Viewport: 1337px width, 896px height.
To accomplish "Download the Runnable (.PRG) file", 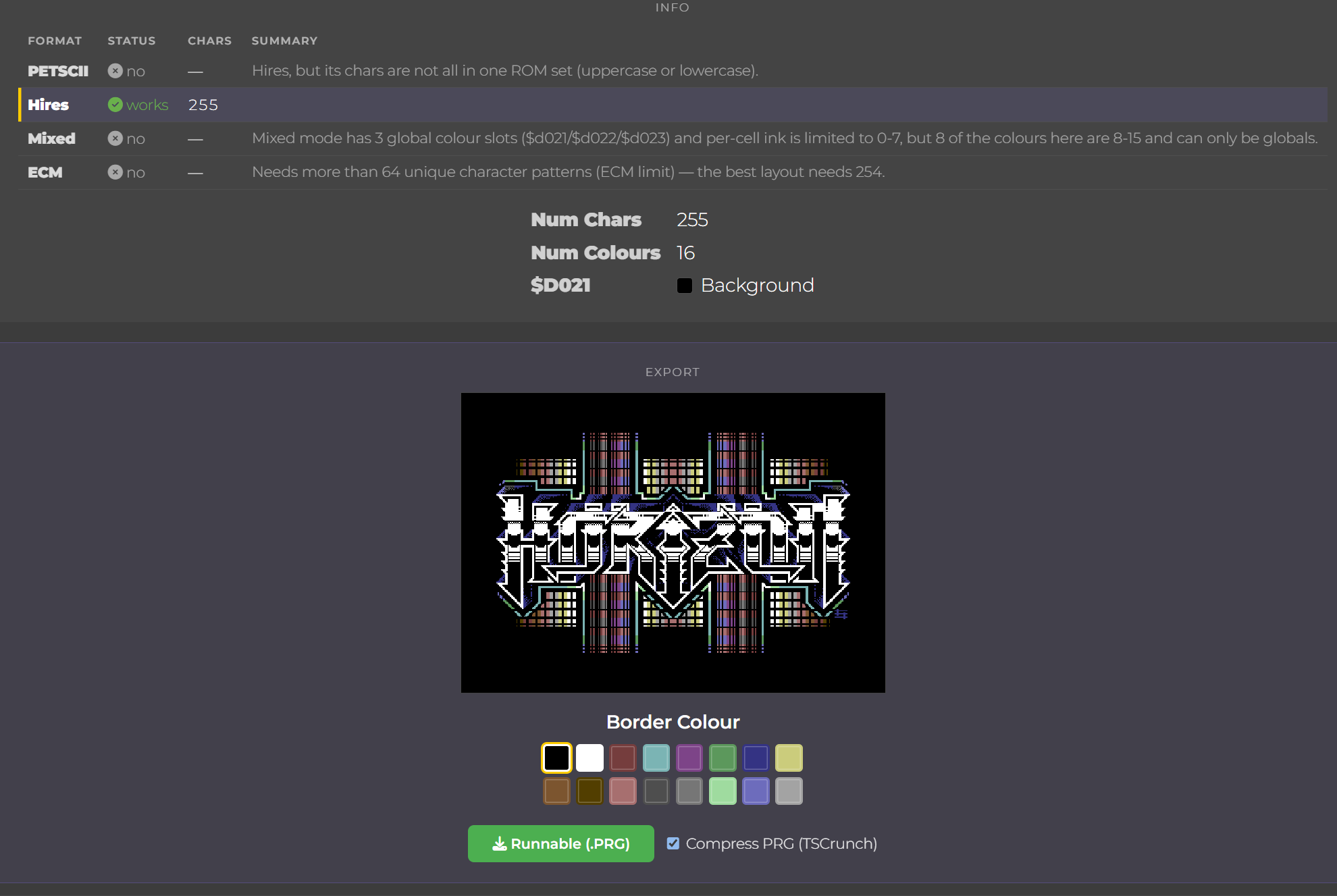I will 561,843.
